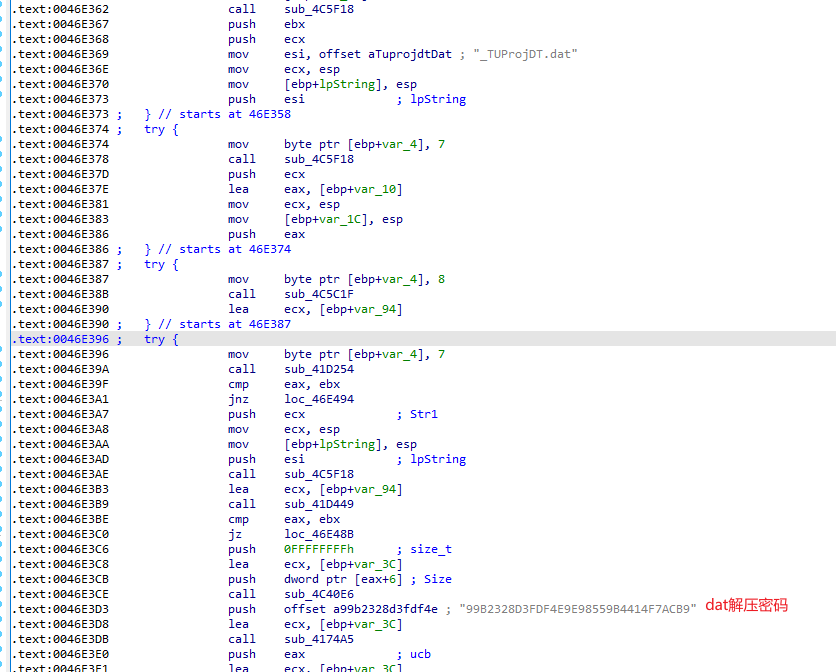Select the sub_41D254 call target
This screenshot has width=836, height=672.
tap(319, 369)
